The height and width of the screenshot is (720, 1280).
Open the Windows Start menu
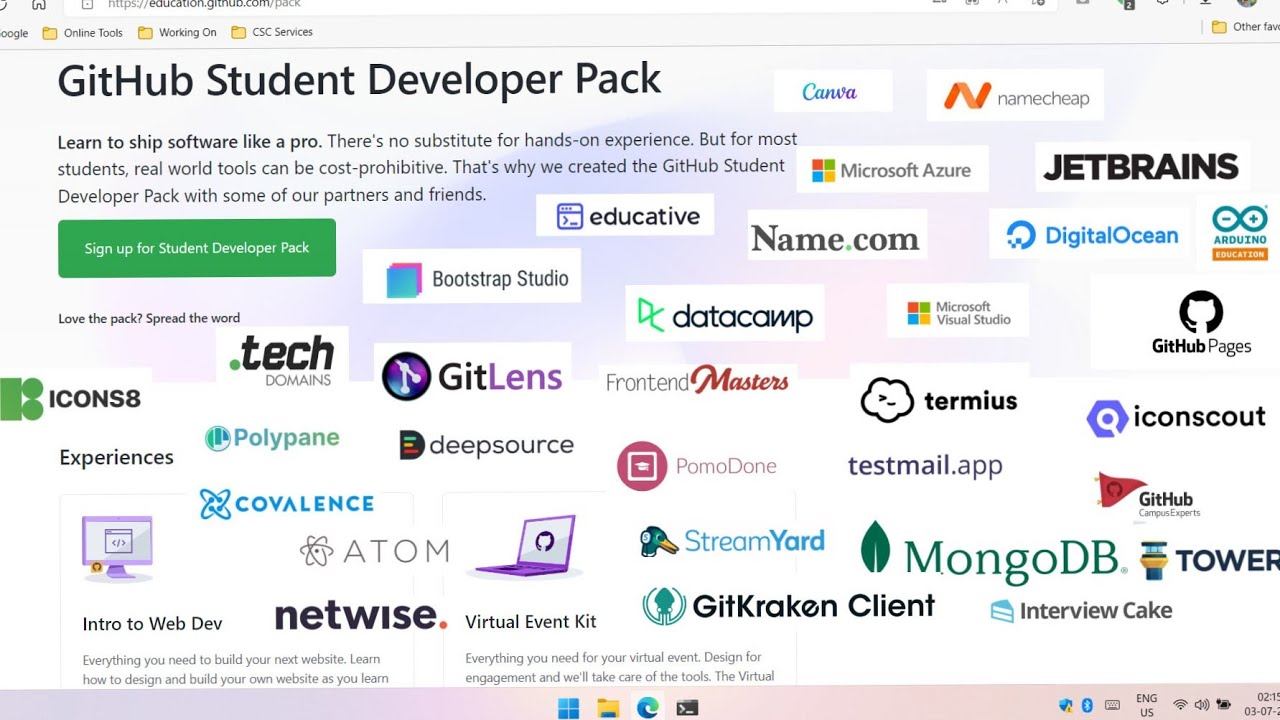[x=568, y=708]
